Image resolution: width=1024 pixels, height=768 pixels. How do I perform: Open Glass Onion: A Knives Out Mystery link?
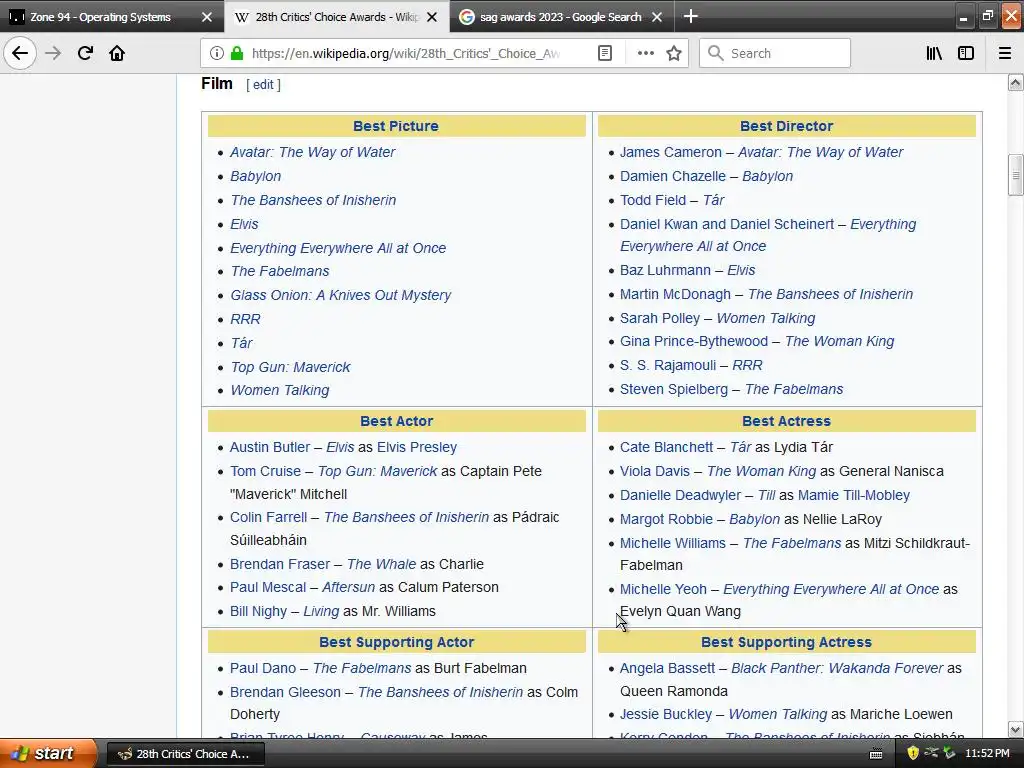tap(340, 295)
